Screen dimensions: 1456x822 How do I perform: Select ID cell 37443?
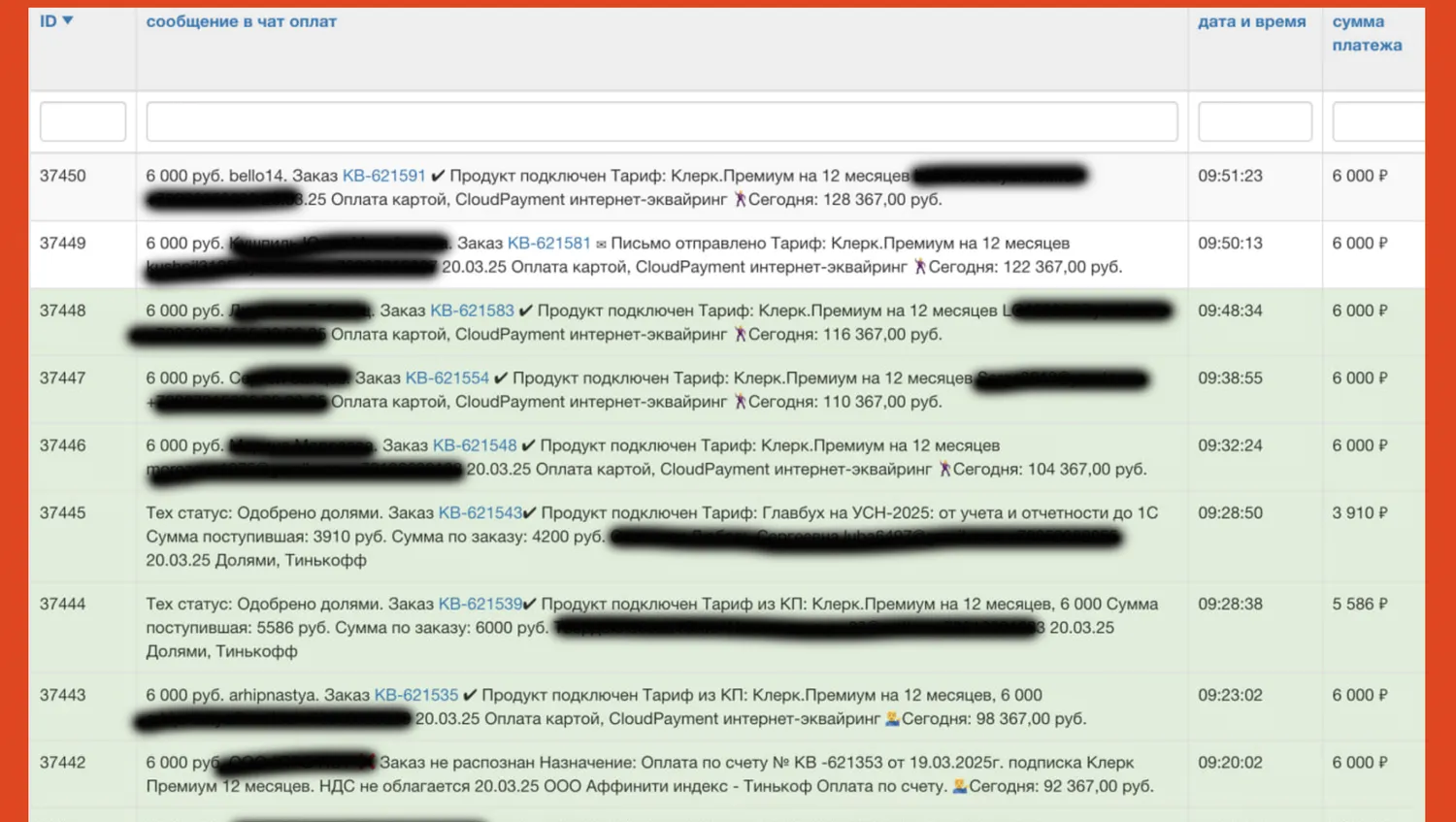pyautogui.click(x=63, y=696)
